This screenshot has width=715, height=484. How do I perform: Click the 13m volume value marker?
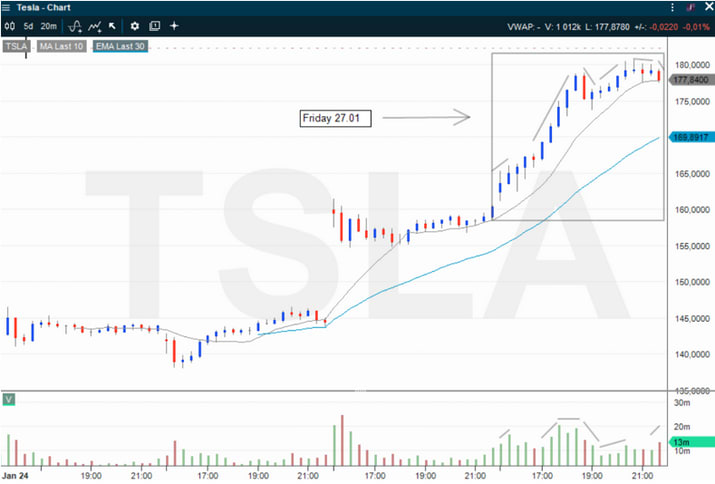click(x=691, y=442)
